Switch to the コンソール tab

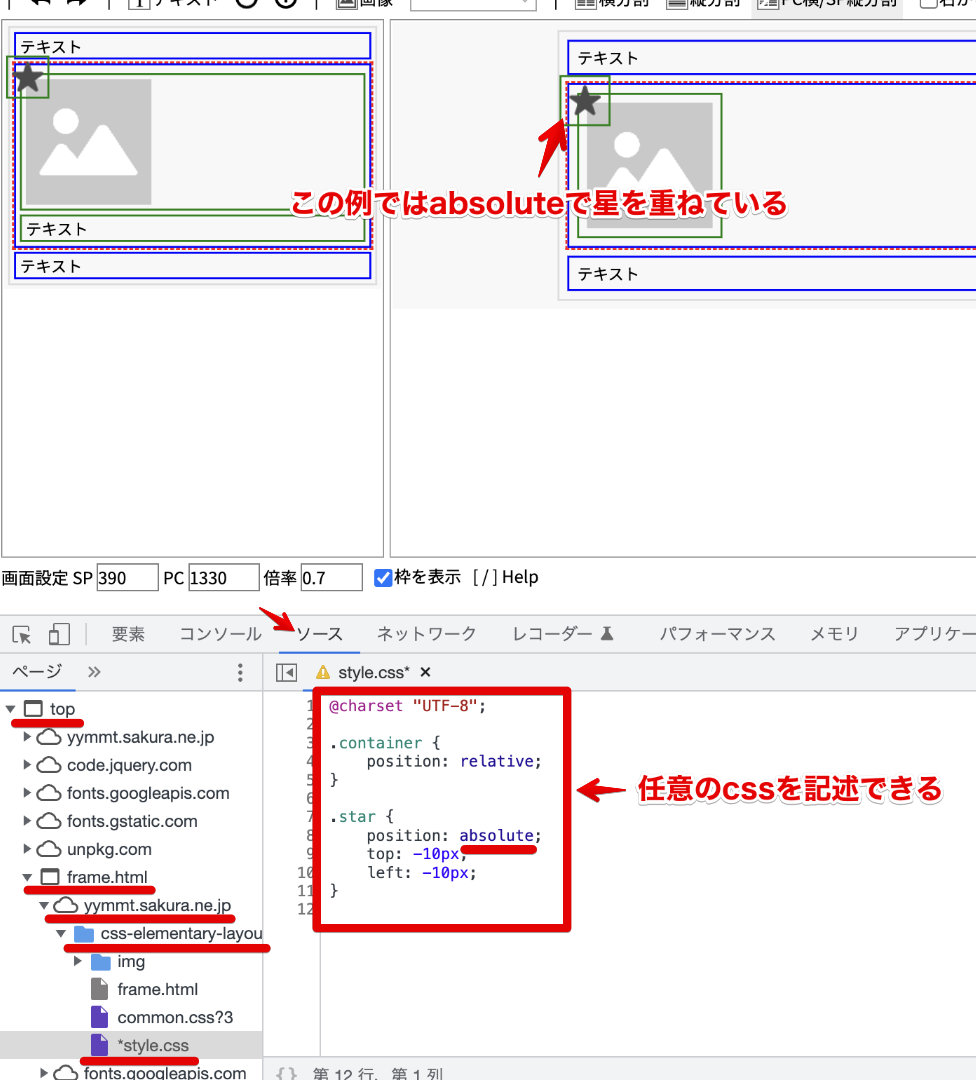click(220, 634)
